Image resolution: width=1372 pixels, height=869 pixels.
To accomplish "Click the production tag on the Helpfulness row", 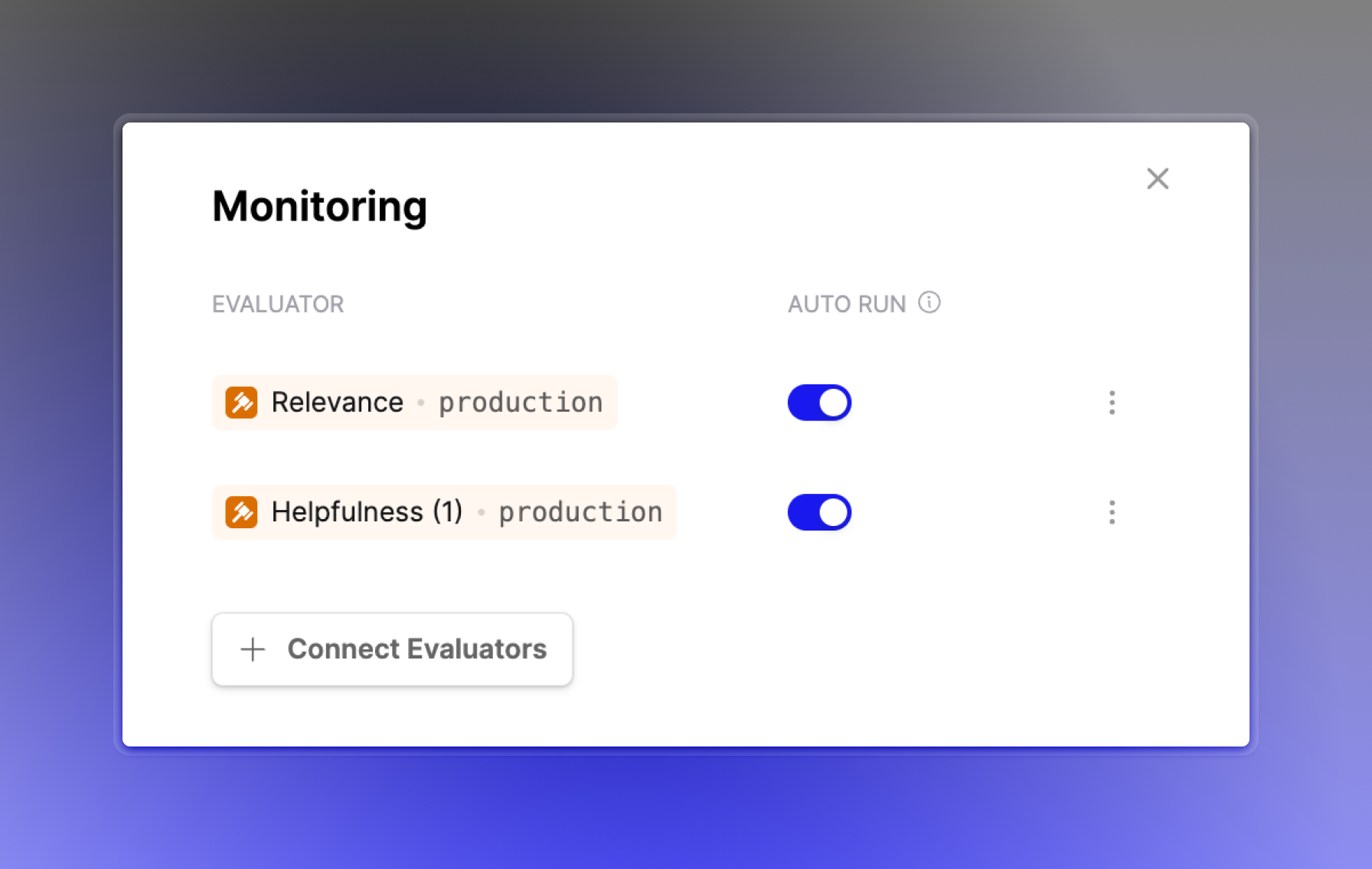I will tap(580, 512).
